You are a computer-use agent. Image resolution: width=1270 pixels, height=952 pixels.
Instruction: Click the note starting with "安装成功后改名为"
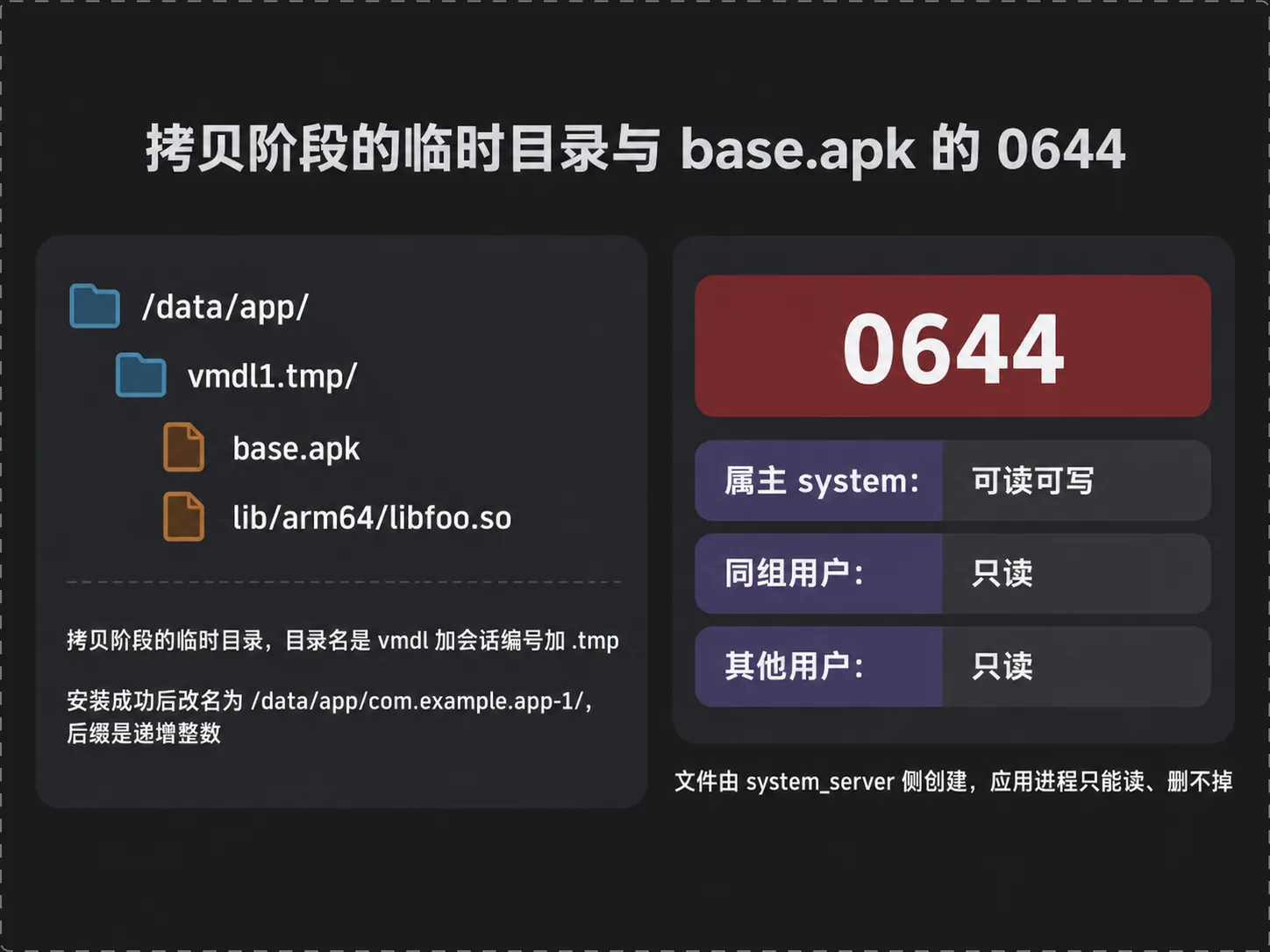[330, 716]
